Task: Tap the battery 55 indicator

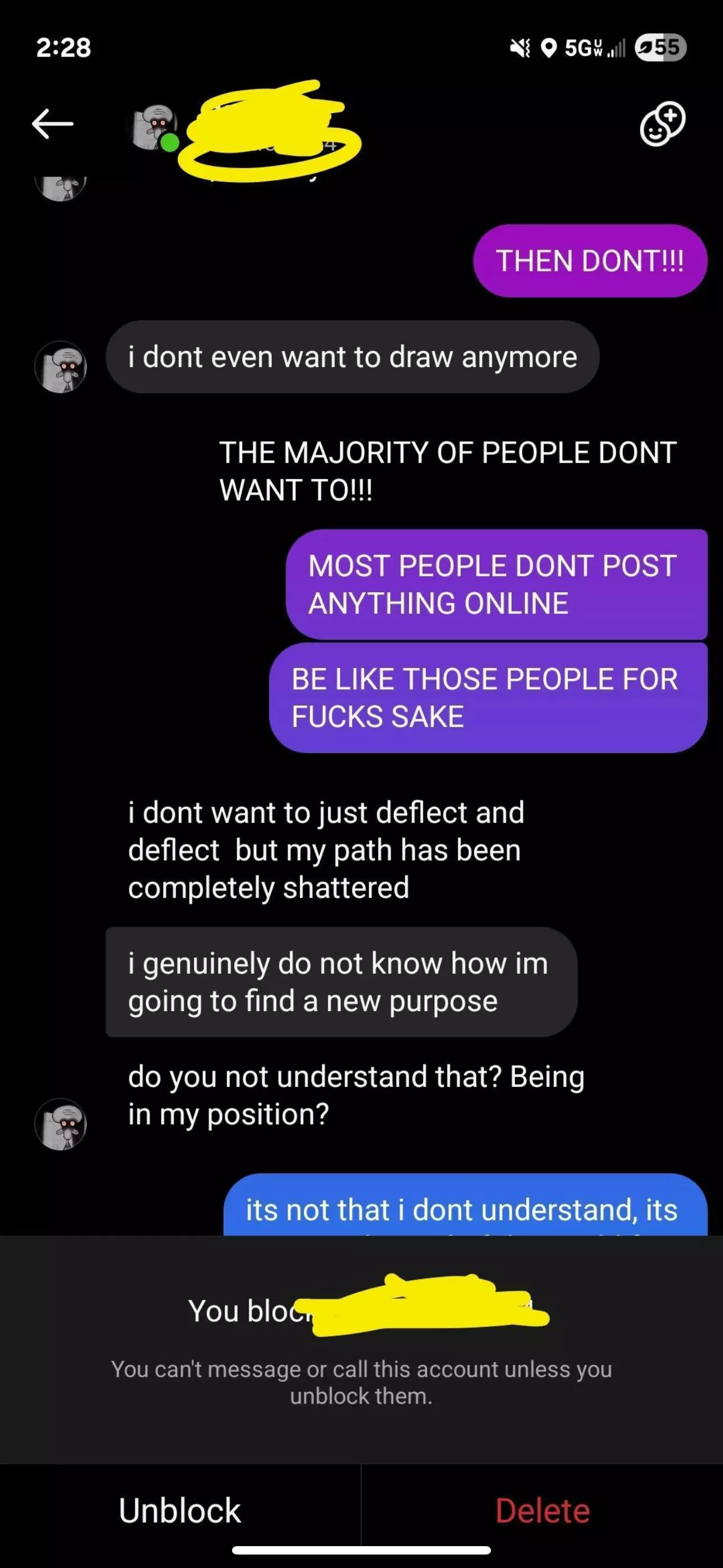Action: coord(660,48)
